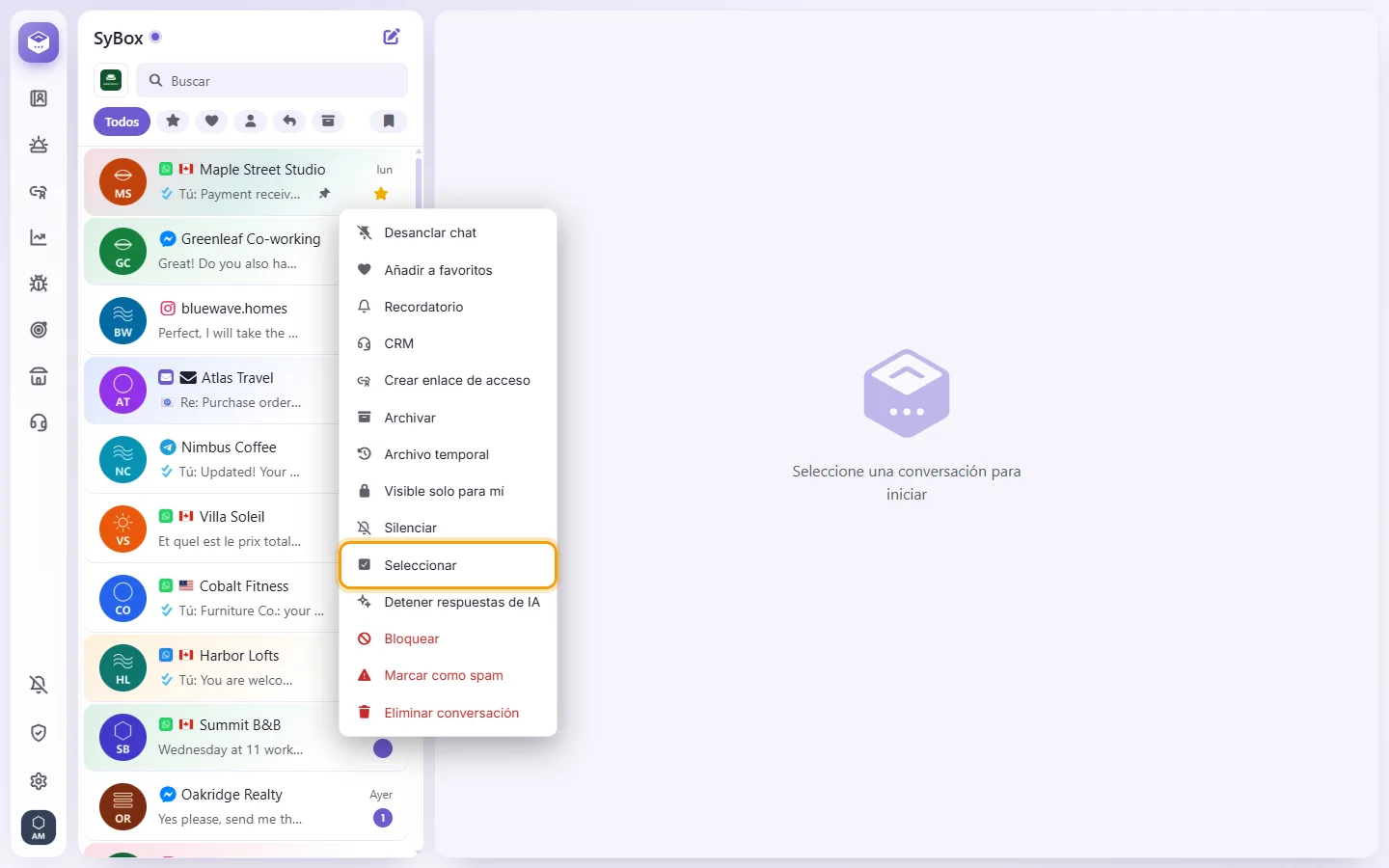Choose Archivo temporal menu entry
The image size is (1389, 868).
click(449, 454)
